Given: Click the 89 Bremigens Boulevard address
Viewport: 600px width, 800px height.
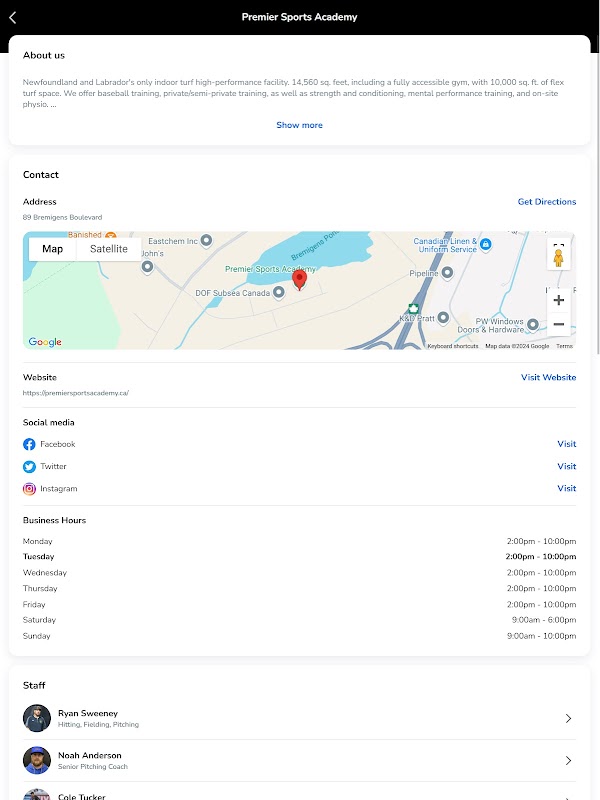Looking at the screenshot, I should pyautogui.click(x=62, y=217).
